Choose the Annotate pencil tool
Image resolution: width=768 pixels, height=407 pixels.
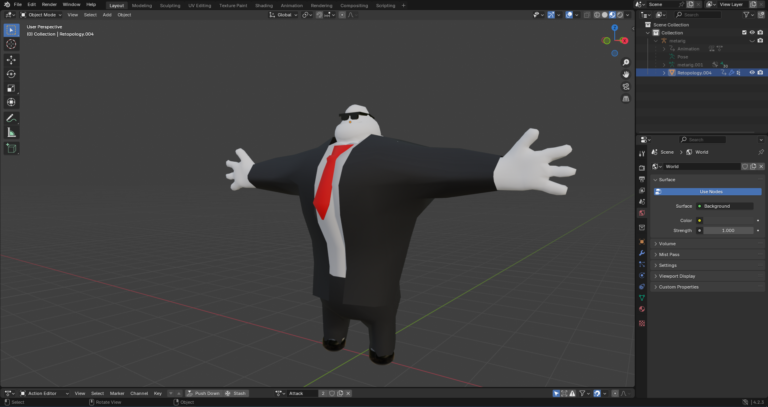pyautogui.click(x=11, y=118)
